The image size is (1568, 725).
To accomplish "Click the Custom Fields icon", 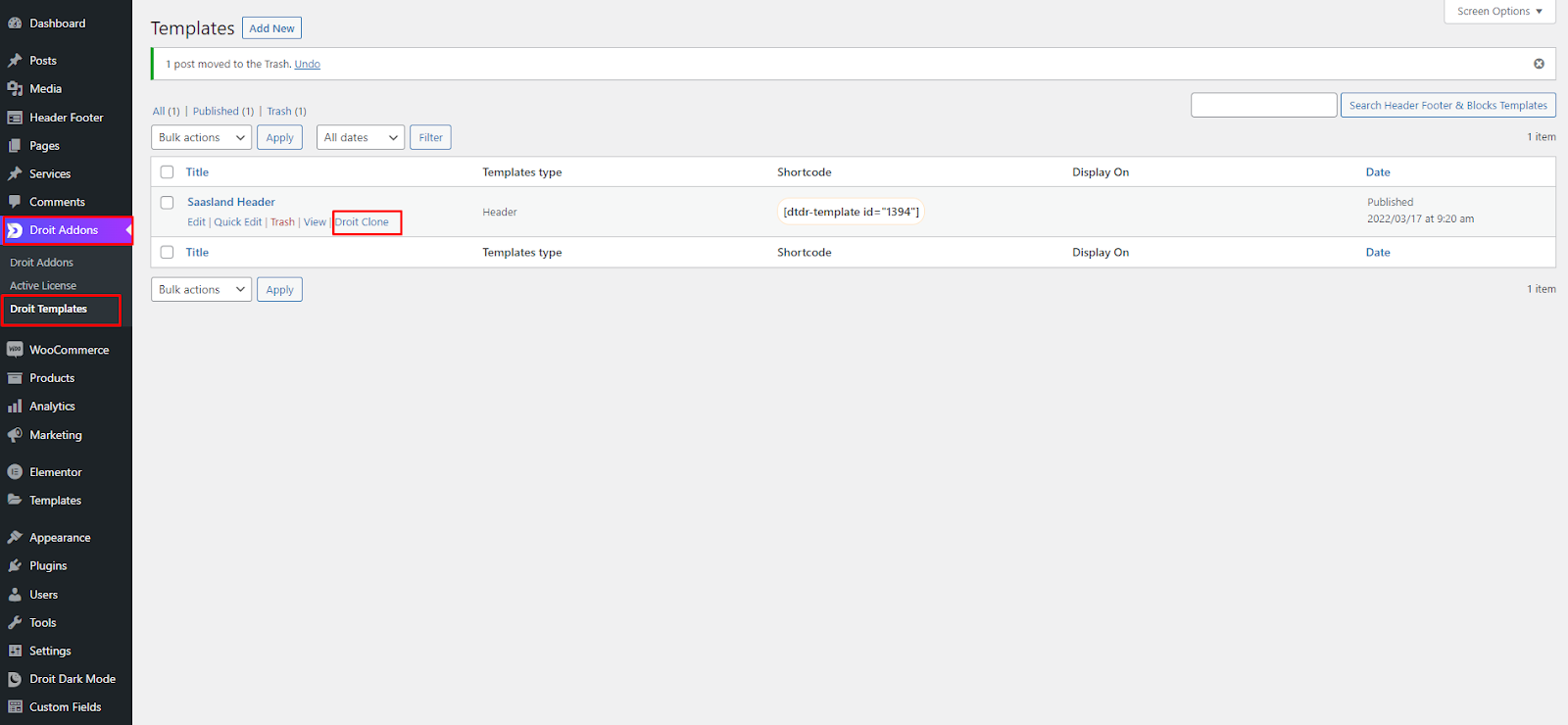I will (x=15, y=707).
